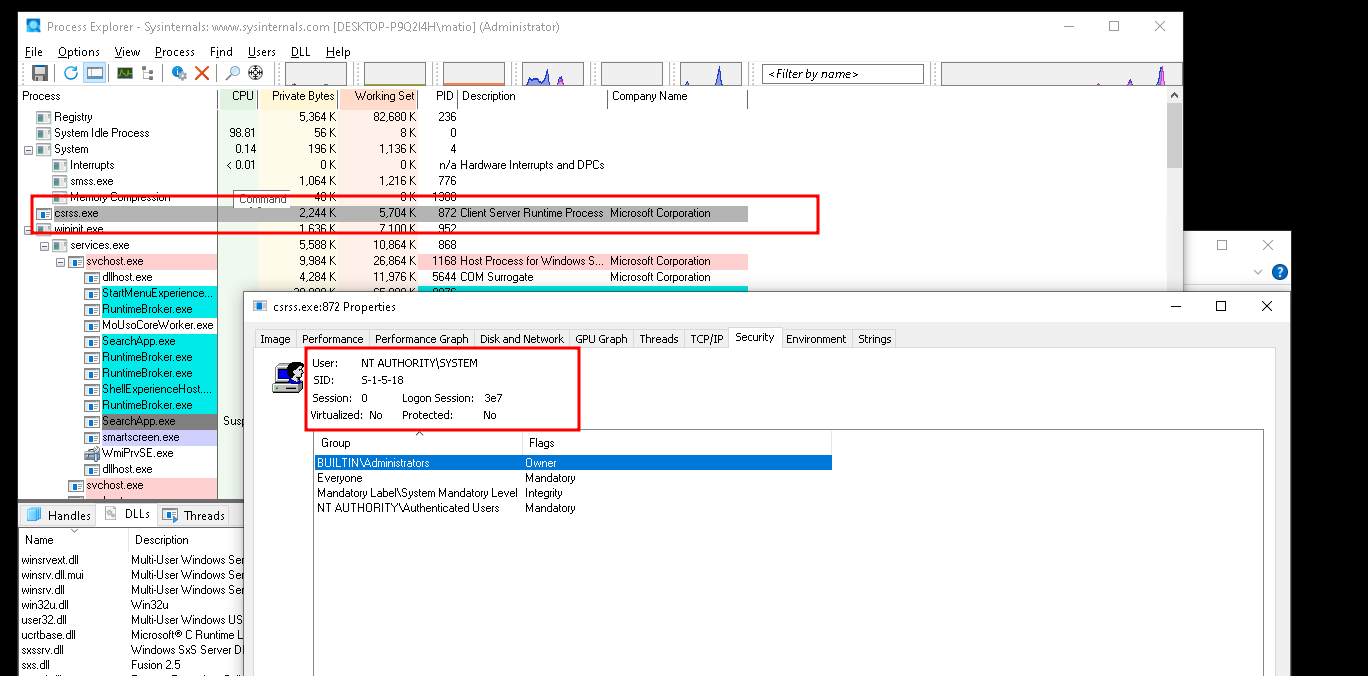
Task: Switch to the Handles tab in lower pane
Action: 59,515
